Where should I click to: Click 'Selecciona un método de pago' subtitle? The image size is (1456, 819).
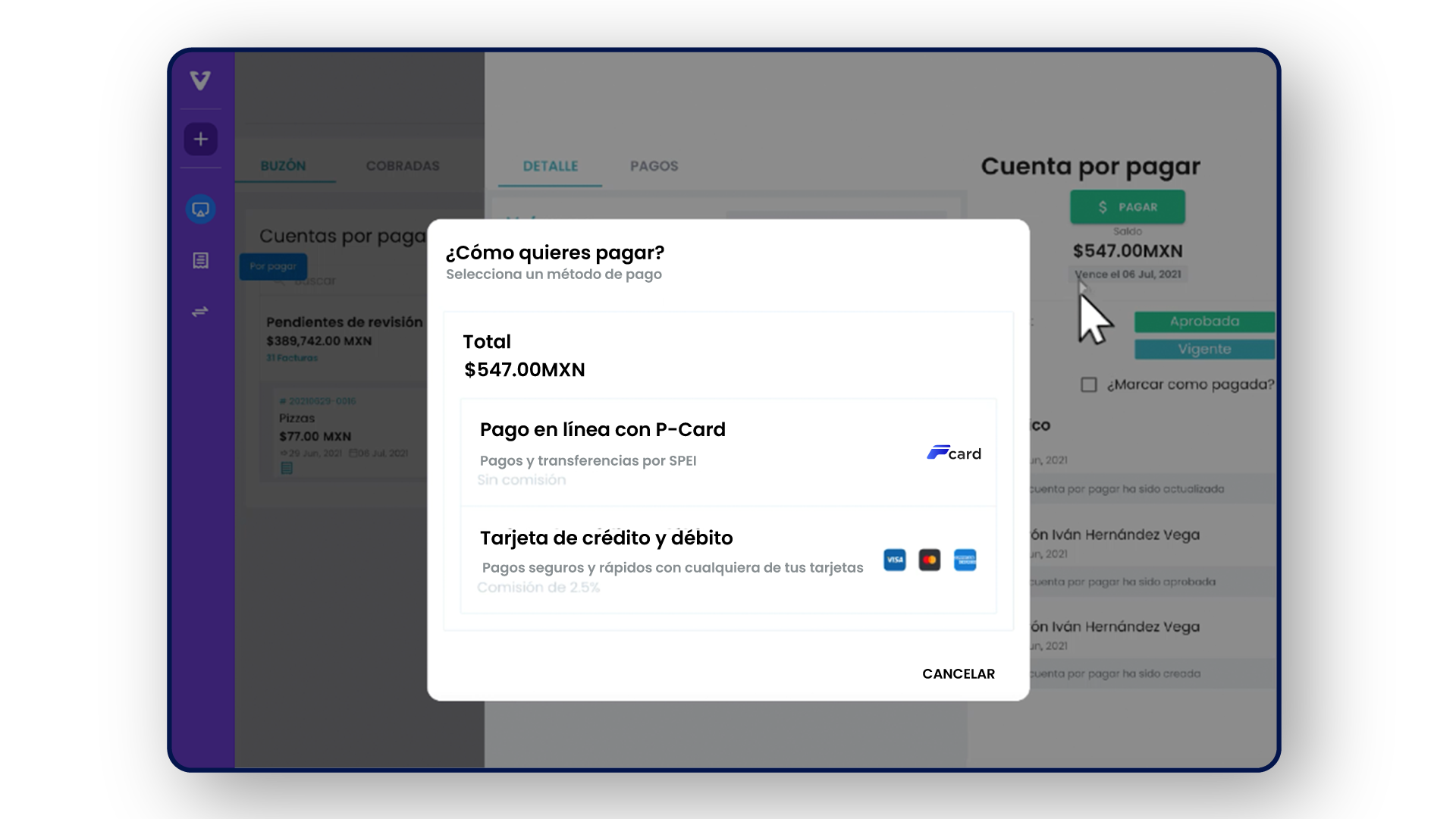pyautogui.click(x=554, y=275)
